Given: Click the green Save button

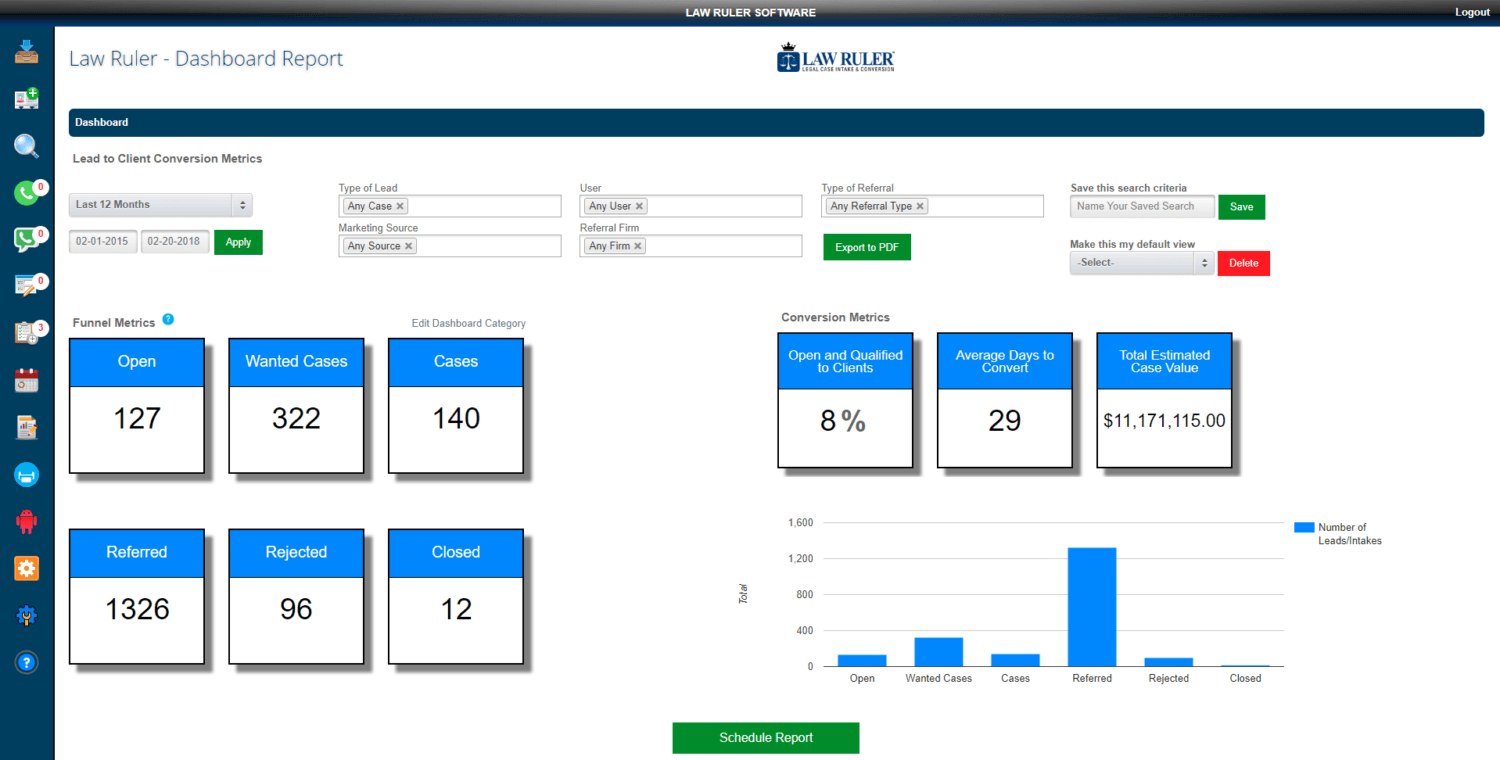Looking at the screenshot, I should (1241, 207).
